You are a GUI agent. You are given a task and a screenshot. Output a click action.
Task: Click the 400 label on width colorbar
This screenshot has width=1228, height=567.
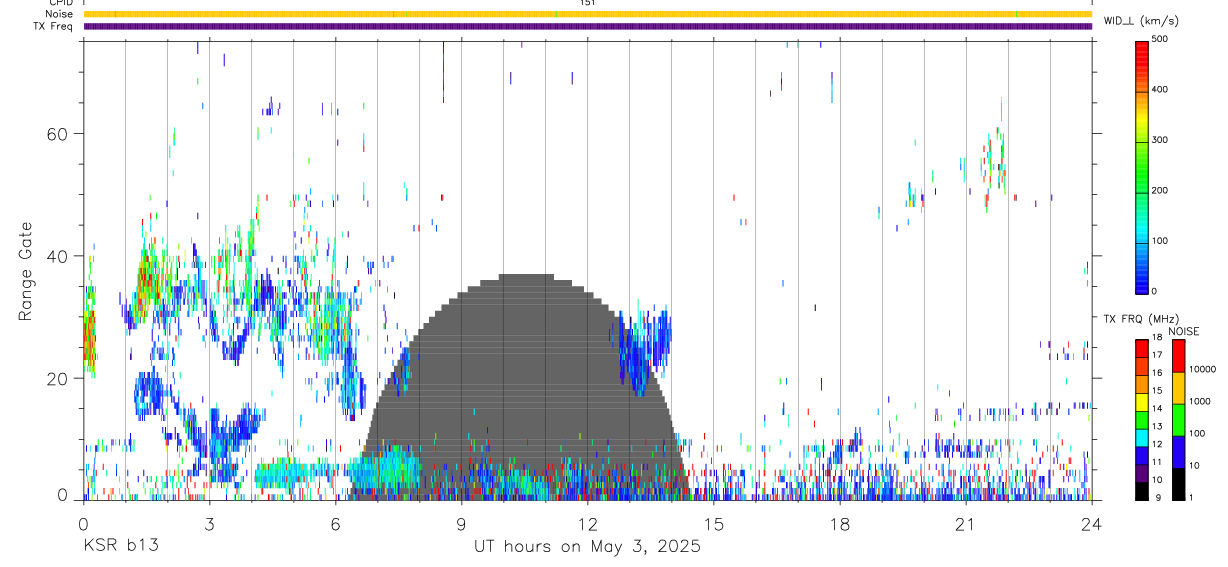pyautogui.click(x=1160, y=89)
